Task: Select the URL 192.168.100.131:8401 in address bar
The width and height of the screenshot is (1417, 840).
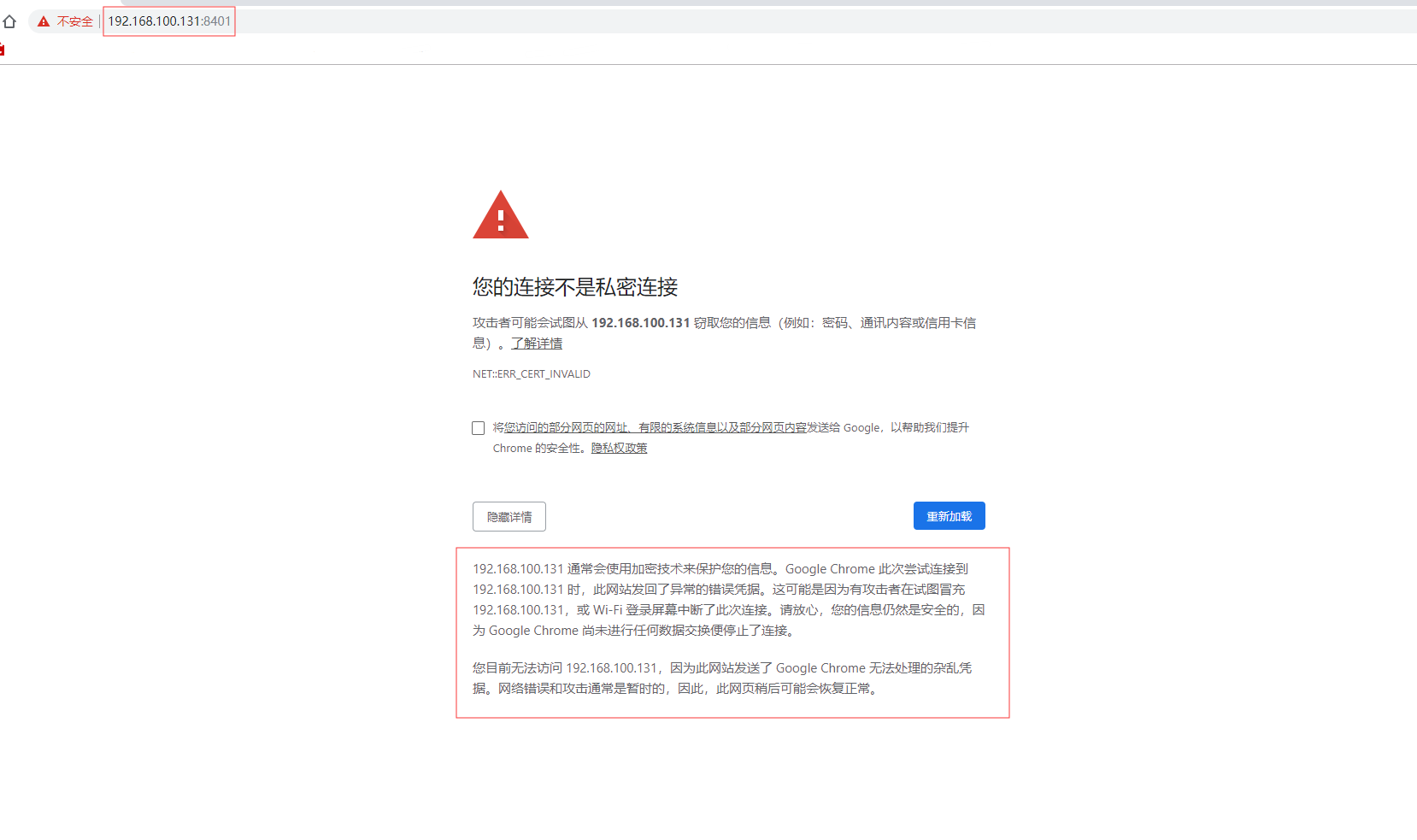Action: coord(168,21)
